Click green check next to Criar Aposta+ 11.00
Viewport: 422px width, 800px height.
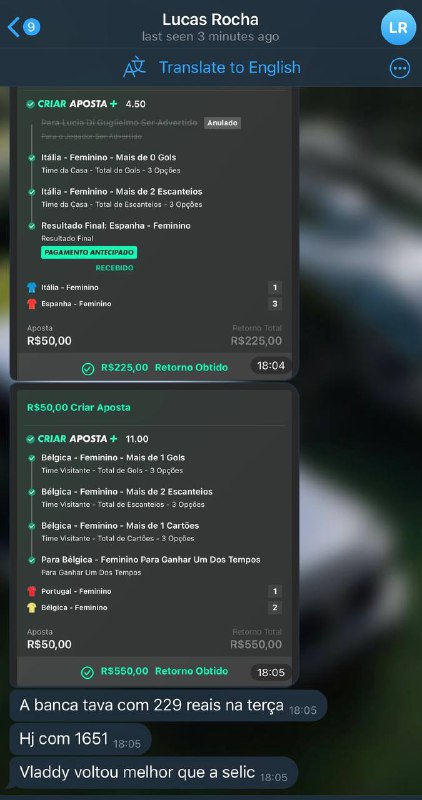point(31,439)
